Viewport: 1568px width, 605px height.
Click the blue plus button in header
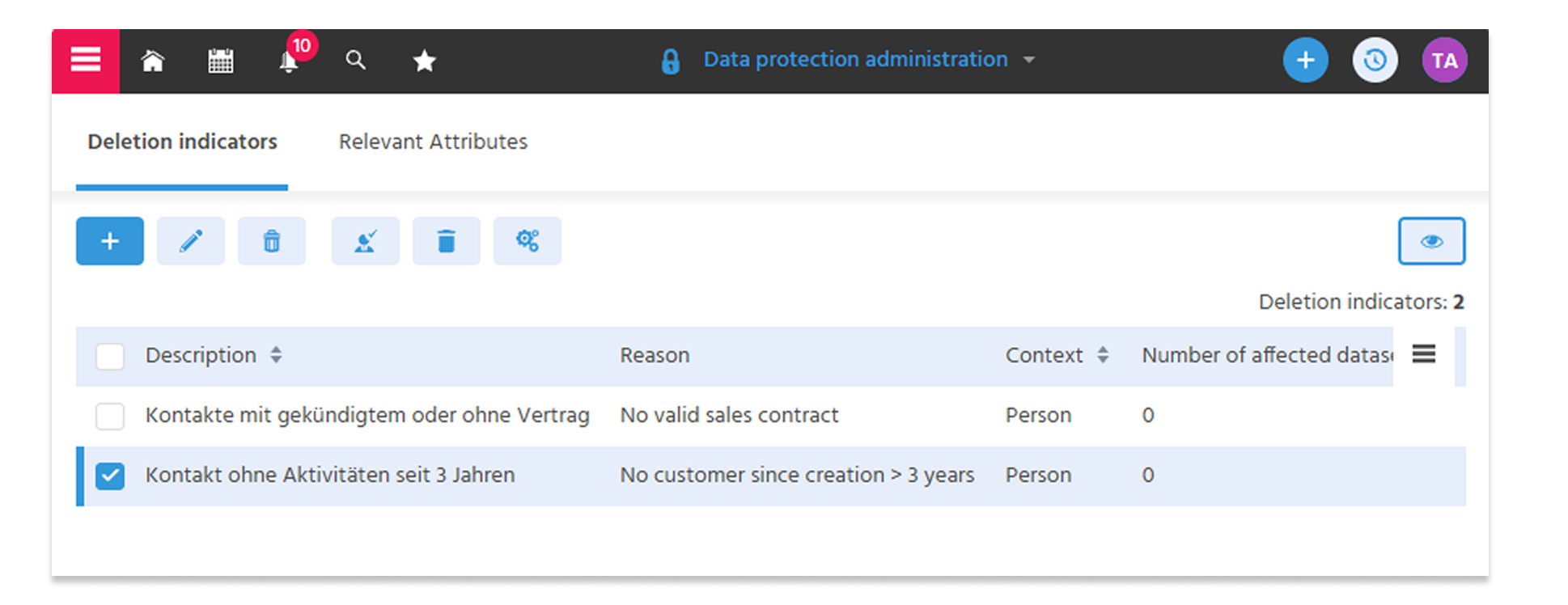pyautogui.click(x=1305, y=60)
